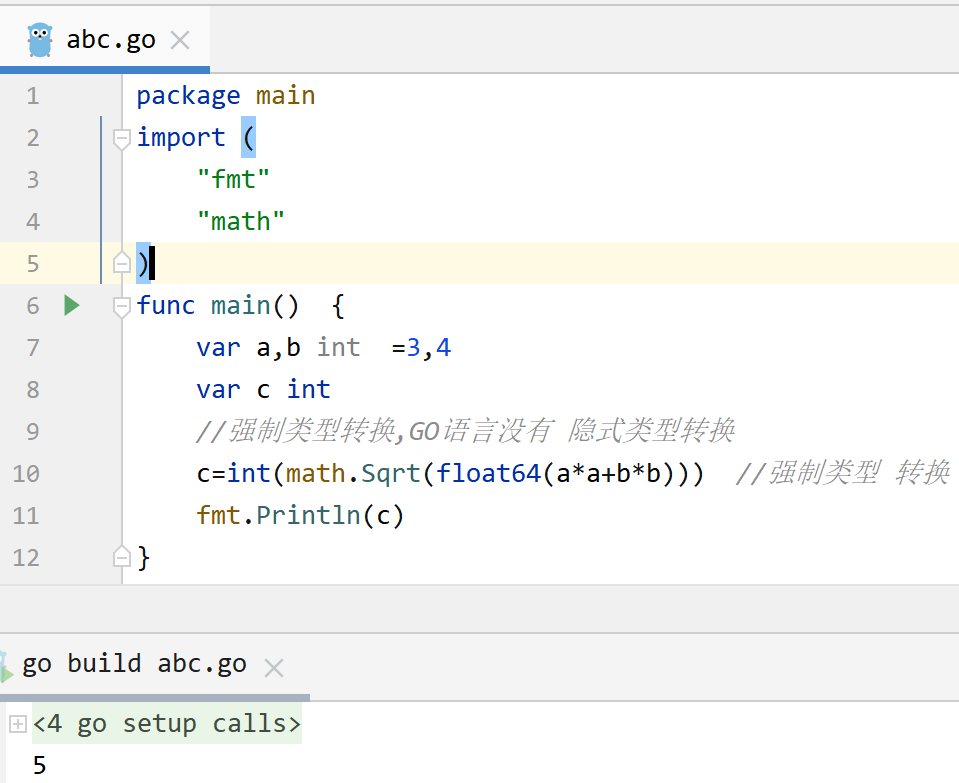Image resolution: width=959 pixels, height=783 pixels.
Task: Click the gopher icon on abc.go tab
Action: [40, 40]
